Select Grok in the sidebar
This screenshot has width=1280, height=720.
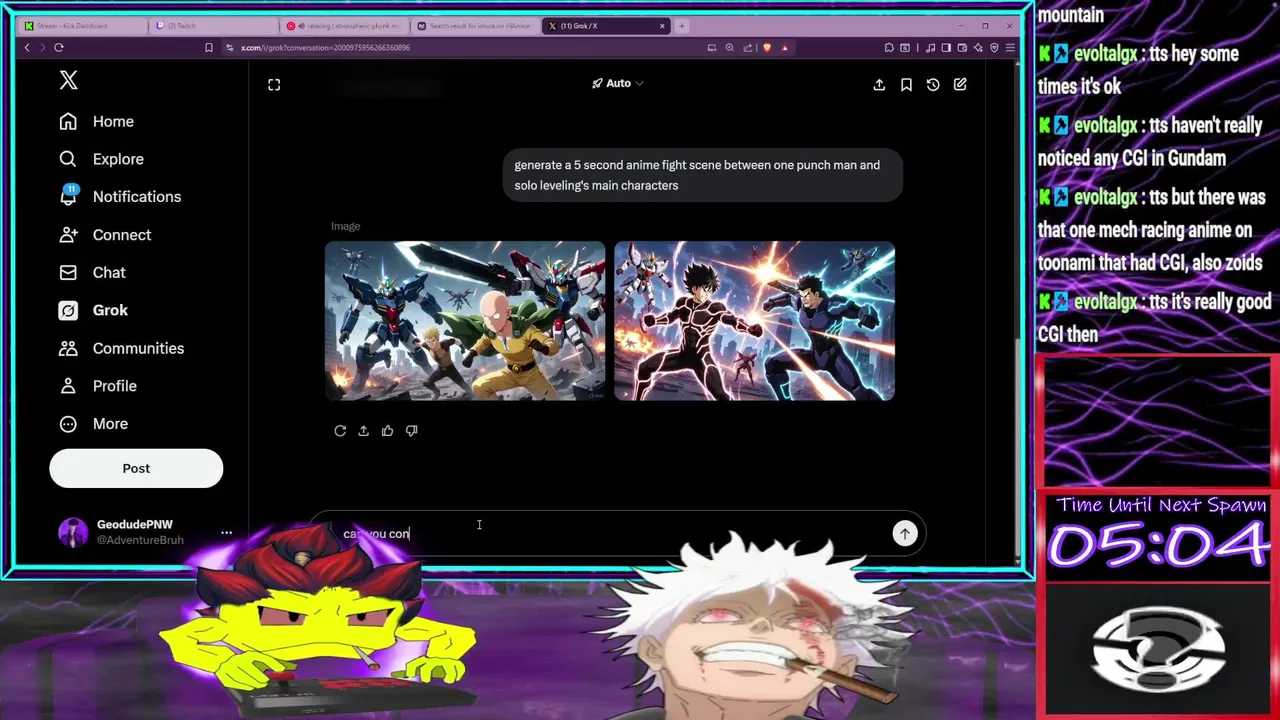(93, 310)
